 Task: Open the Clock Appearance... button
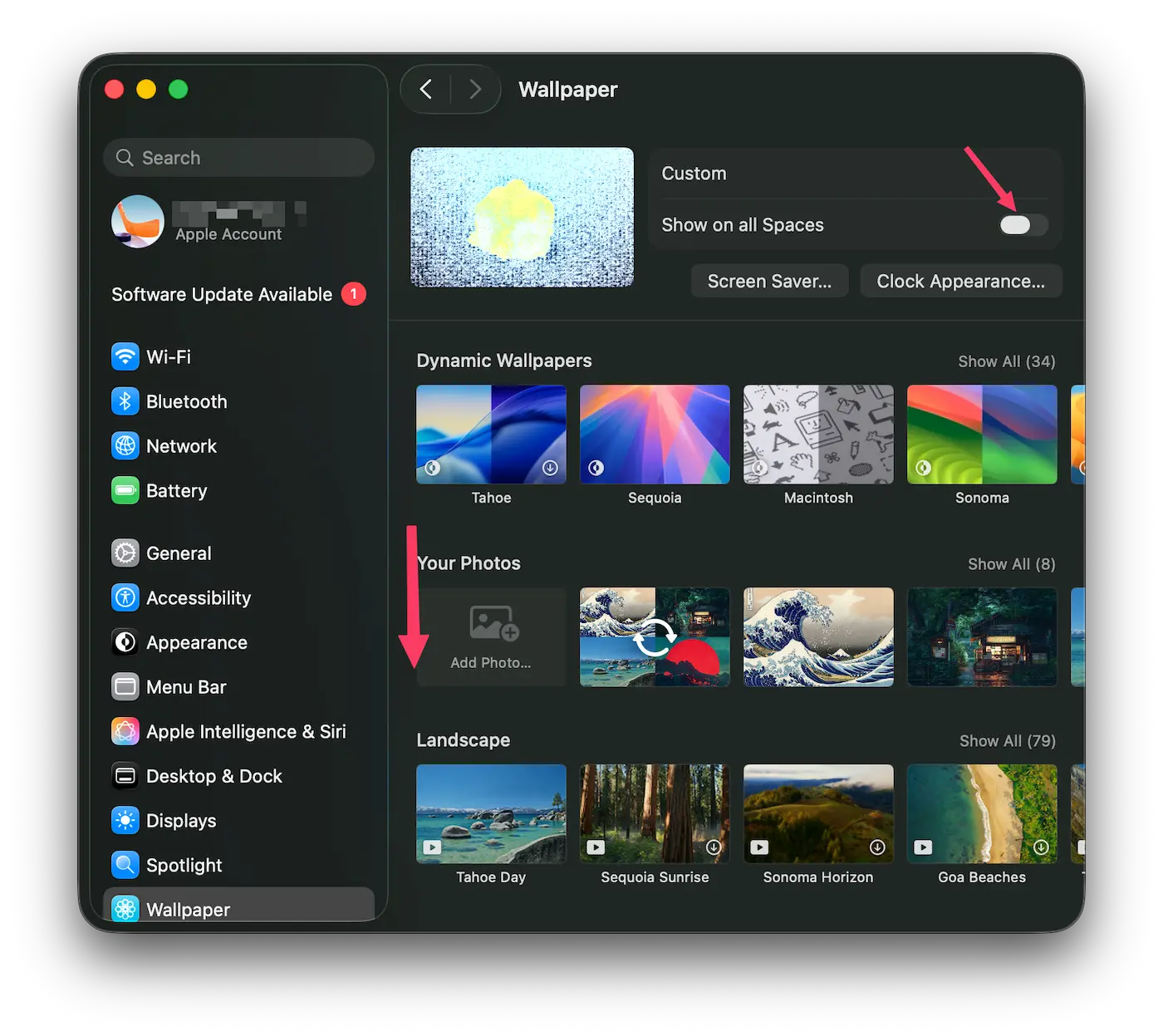tap(960, 282)
